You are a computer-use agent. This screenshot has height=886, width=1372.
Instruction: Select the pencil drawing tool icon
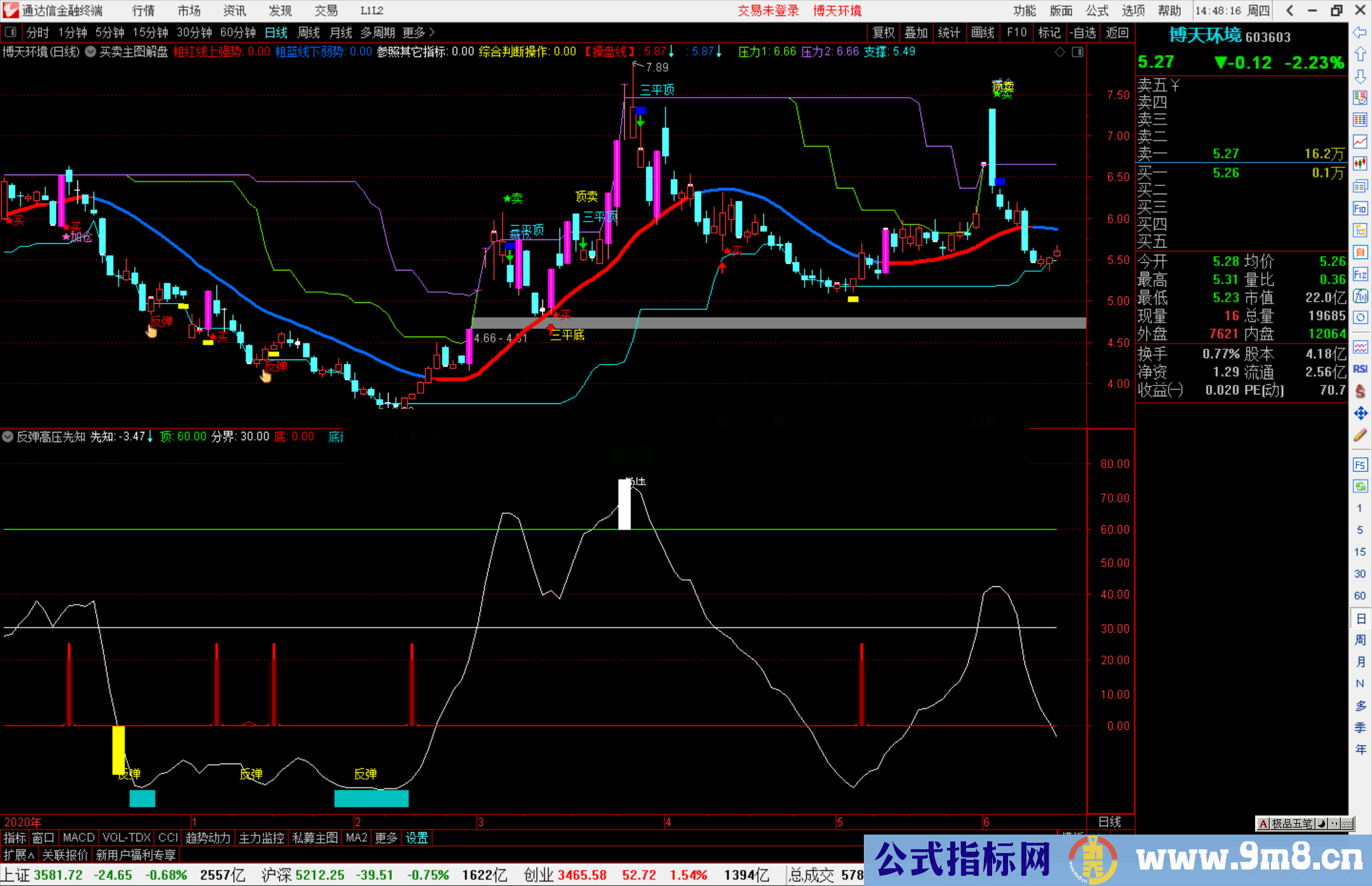point(1360,435)
